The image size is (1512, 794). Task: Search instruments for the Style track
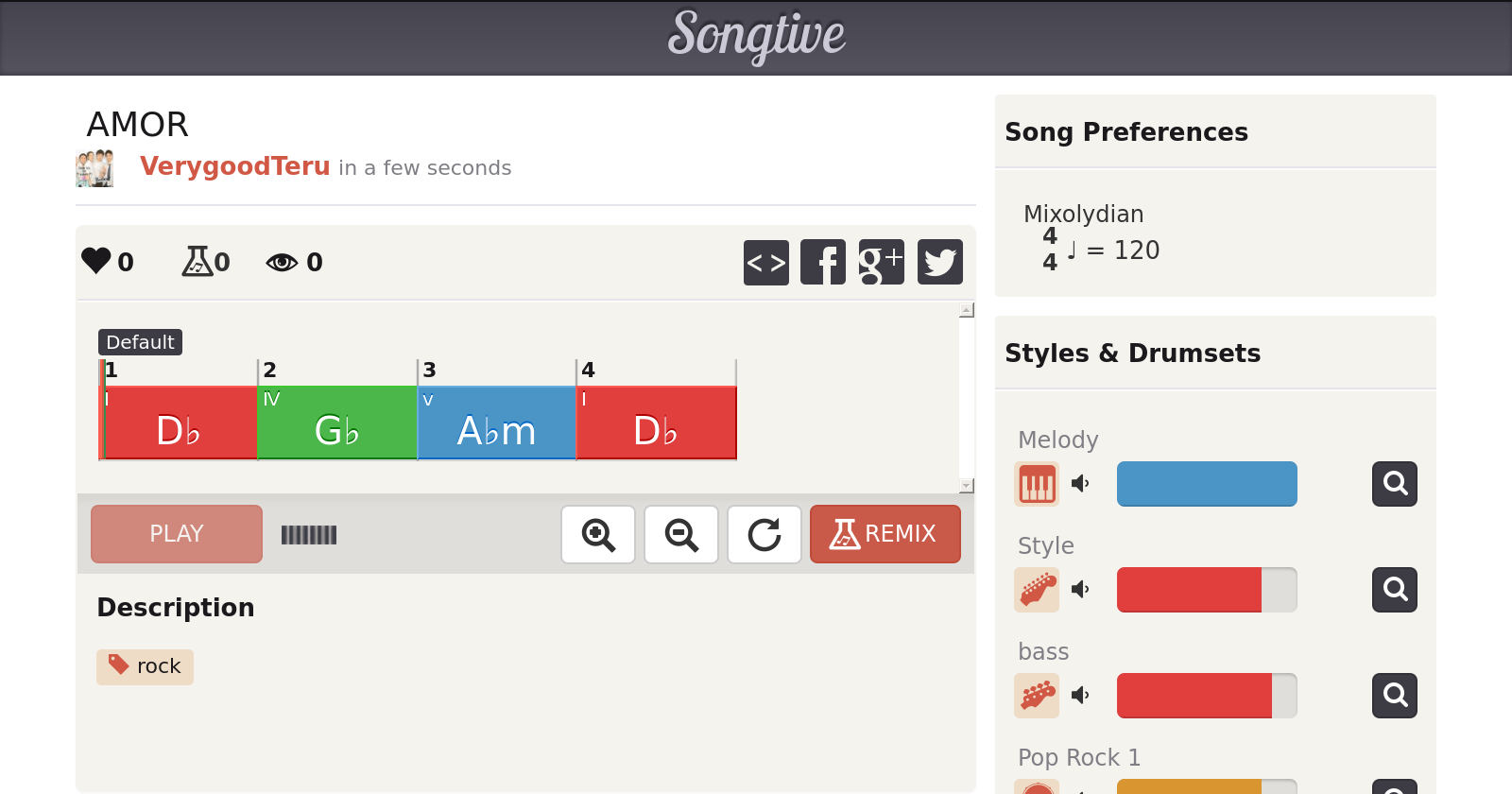coord(1395,590)
